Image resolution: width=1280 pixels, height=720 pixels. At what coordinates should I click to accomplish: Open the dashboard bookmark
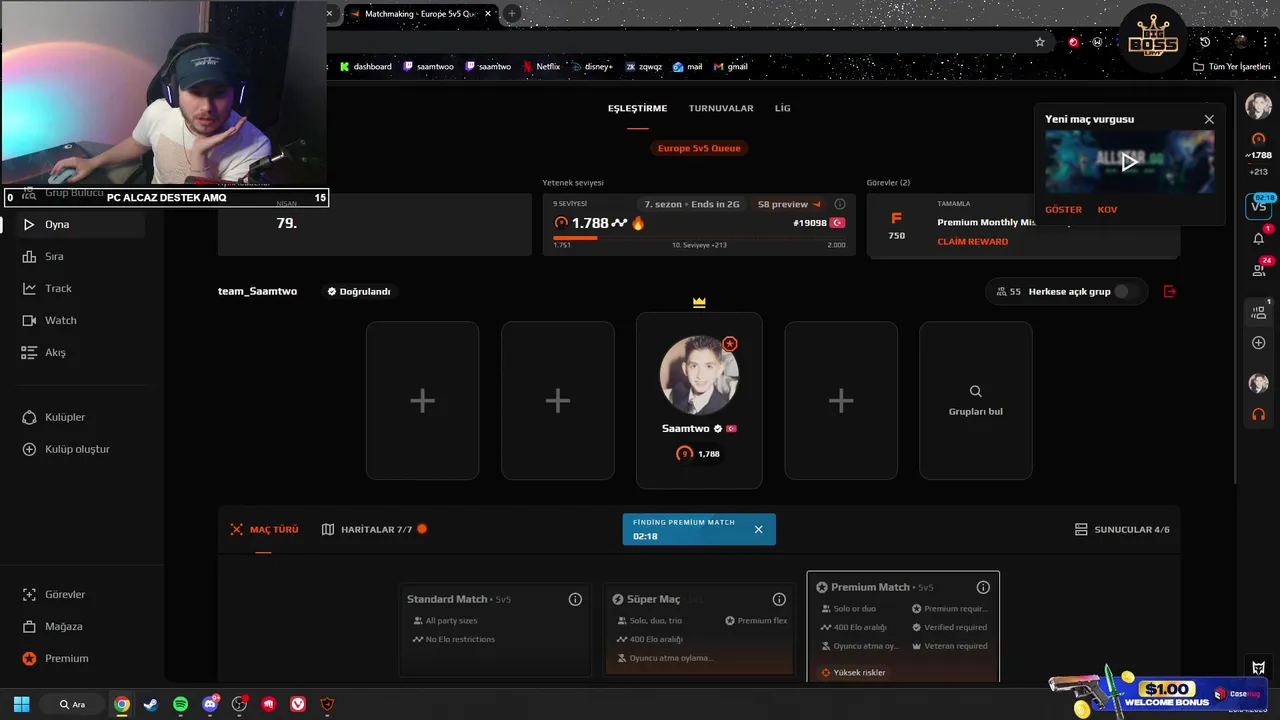[x=366, y=67]
